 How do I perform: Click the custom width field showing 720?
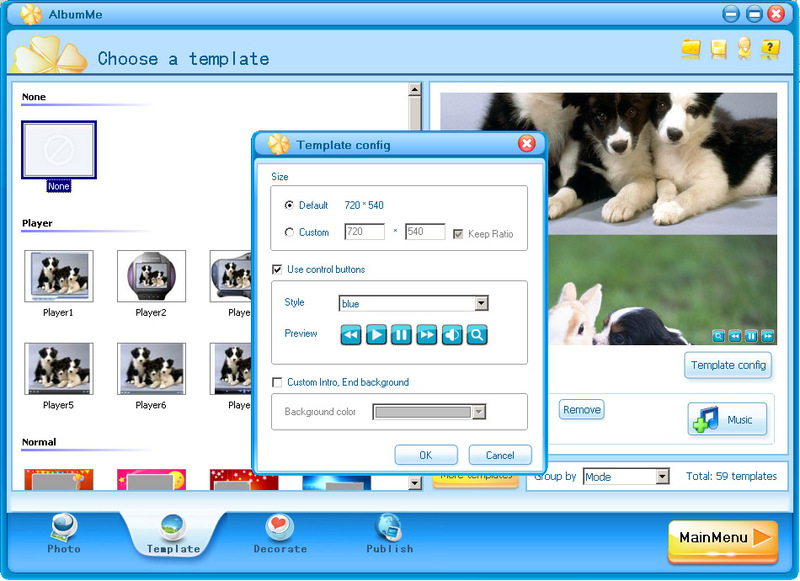[x=364, y=232]
